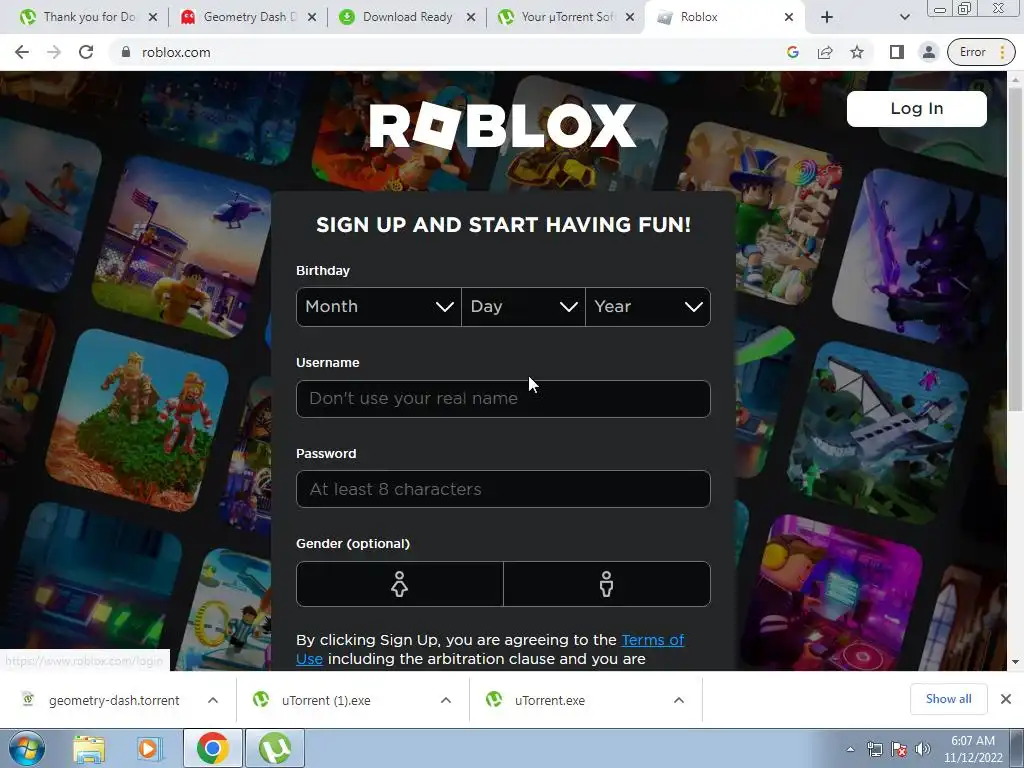Close the Your µTorrent Sof tab

[630, 17]
